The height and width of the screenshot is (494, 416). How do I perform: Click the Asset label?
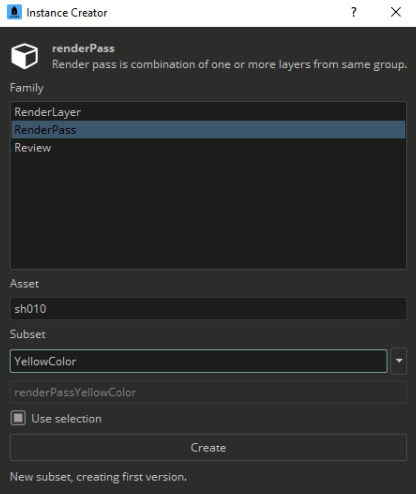pyautogui.click(x=24, y=284)
